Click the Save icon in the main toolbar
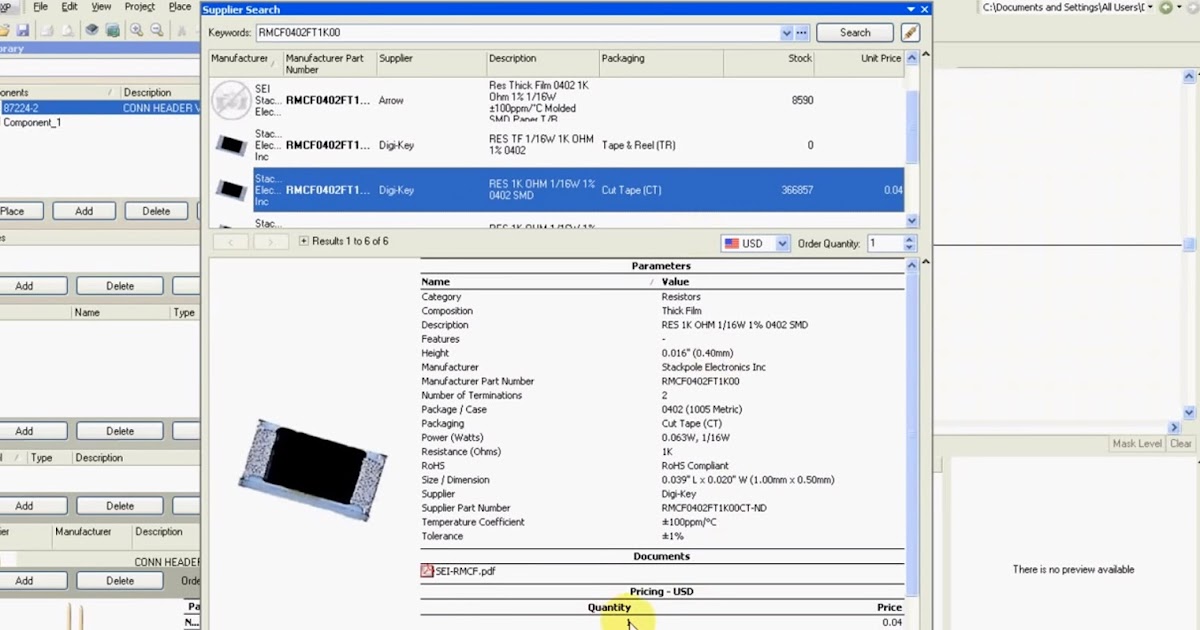The width and height of the screenshot is (1200, 630). (x=22, y=31)
